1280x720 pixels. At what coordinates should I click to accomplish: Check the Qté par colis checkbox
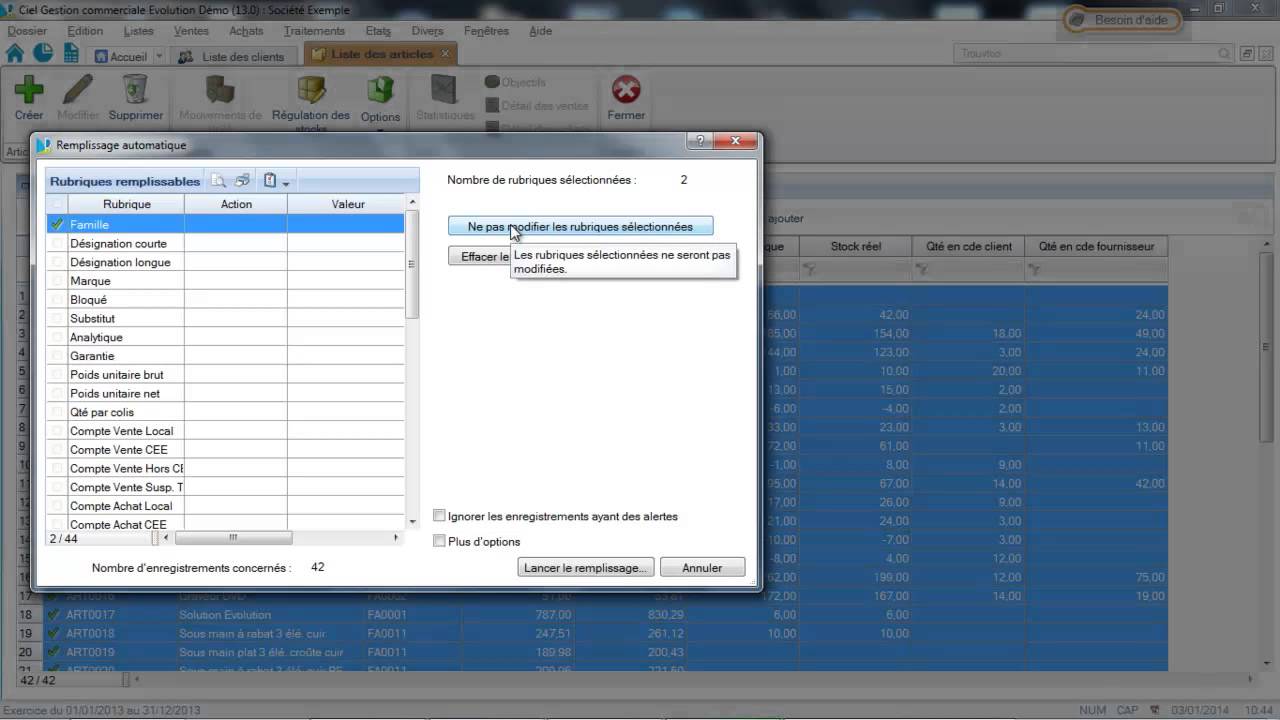point(57,412)
